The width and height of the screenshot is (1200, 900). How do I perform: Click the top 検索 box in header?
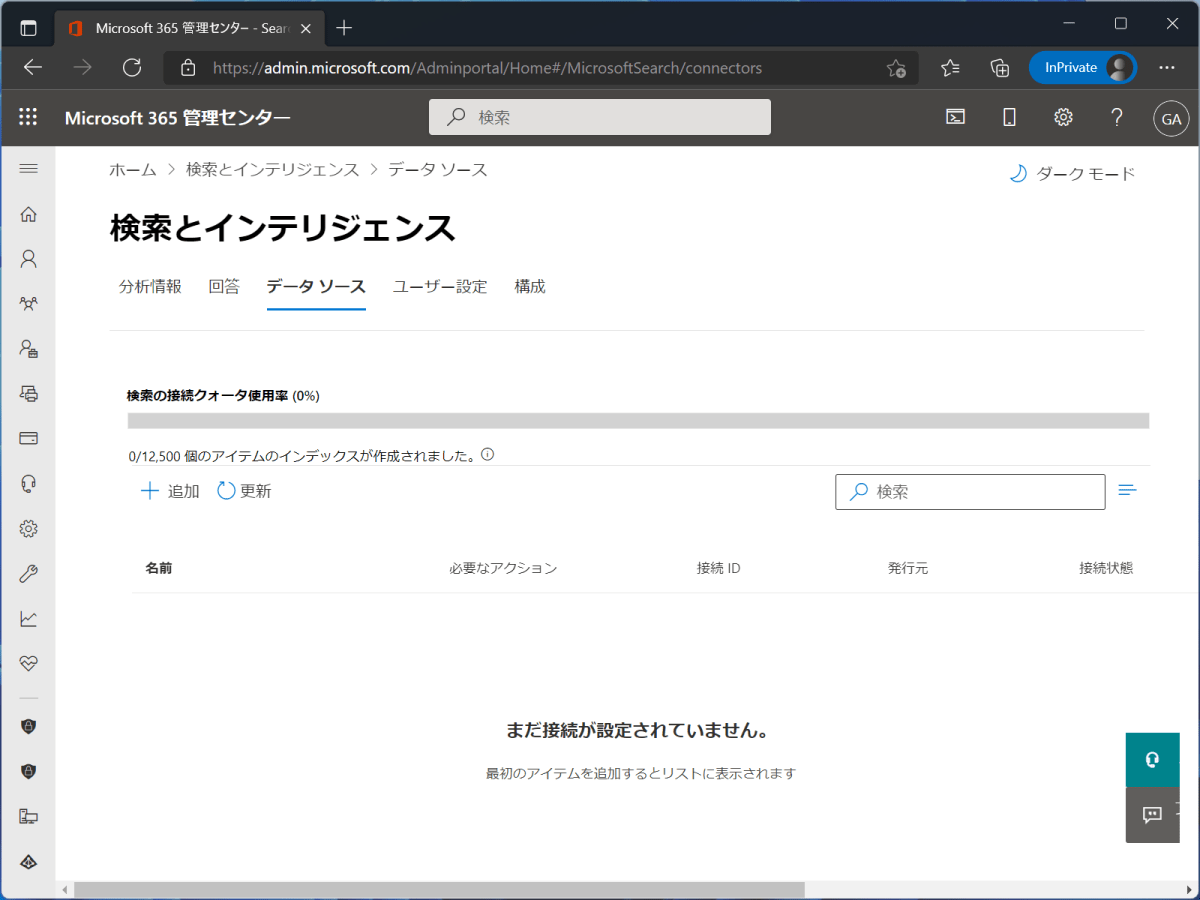coord(600,117)
